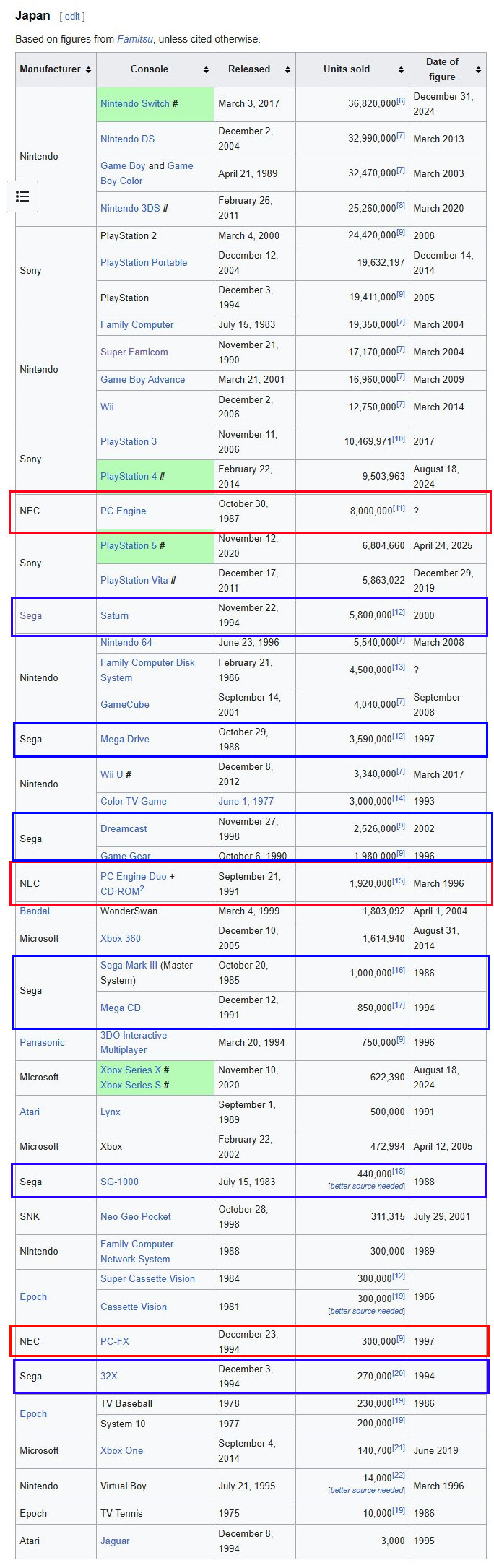The image size is (494, 1568).
Task: Open the PC Engine link
Action: pyautogui.click(x=123, y=511)
